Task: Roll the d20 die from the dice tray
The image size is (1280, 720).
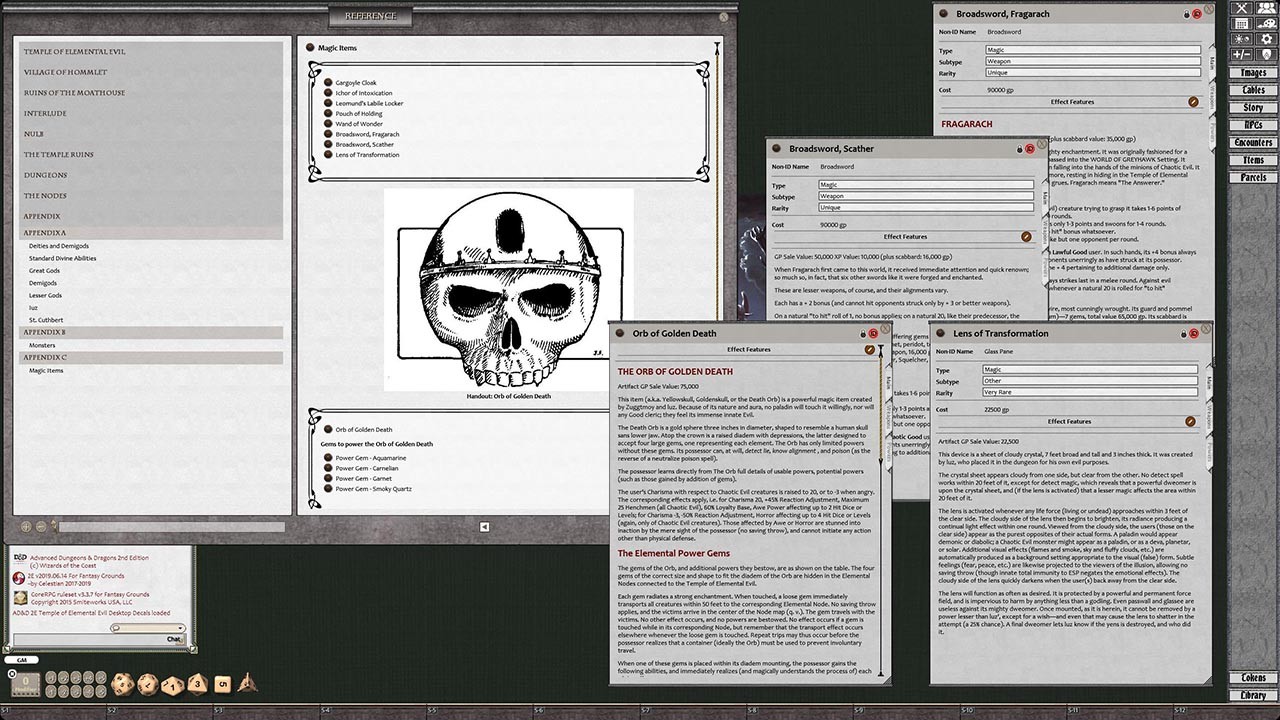Action: [x=120, y=683]
